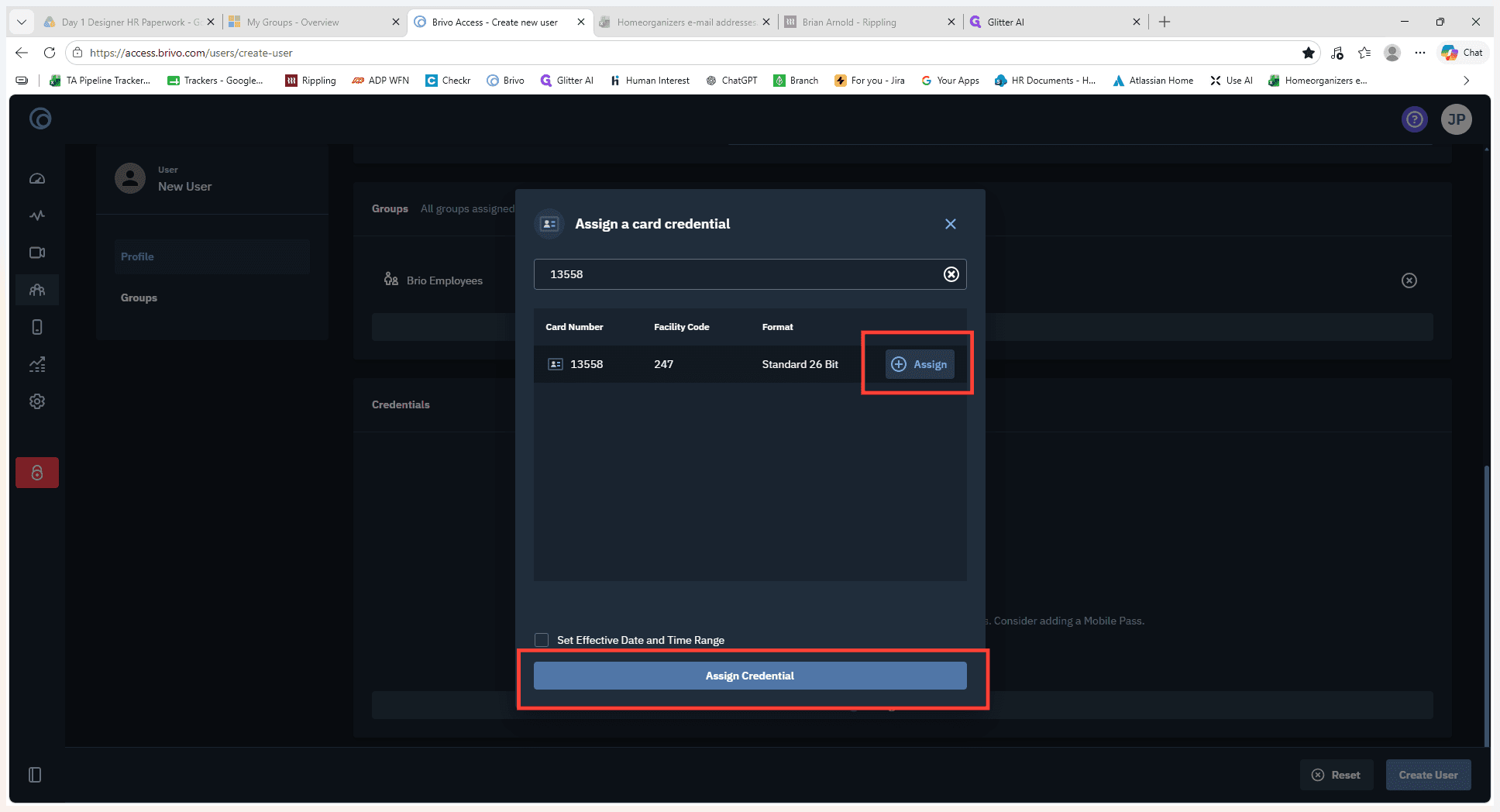Open the Rippling bookmark
Viewport: 1500px width, 812px height.
(x=311, y=81)
